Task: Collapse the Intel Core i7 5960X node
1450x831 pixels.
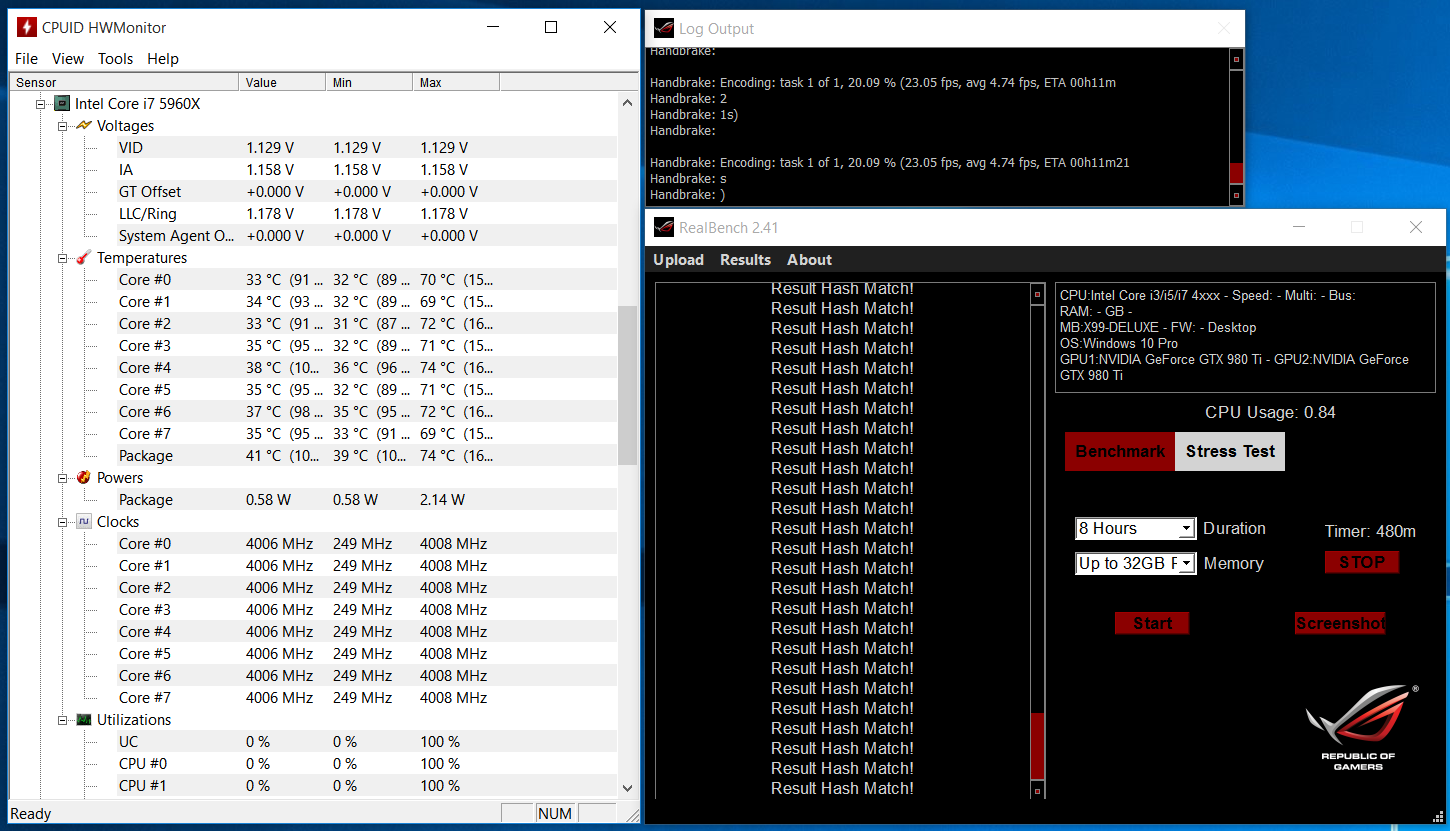Action: tap(41, 104)
